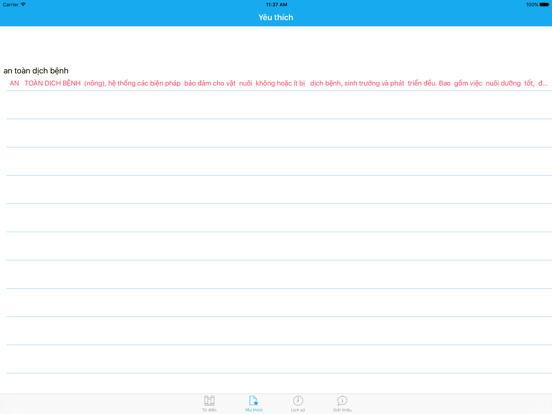The height and width of the screenshot is (414, 552).
Task: Open the Từ điển dictionary tab
Action: point(209,403)
